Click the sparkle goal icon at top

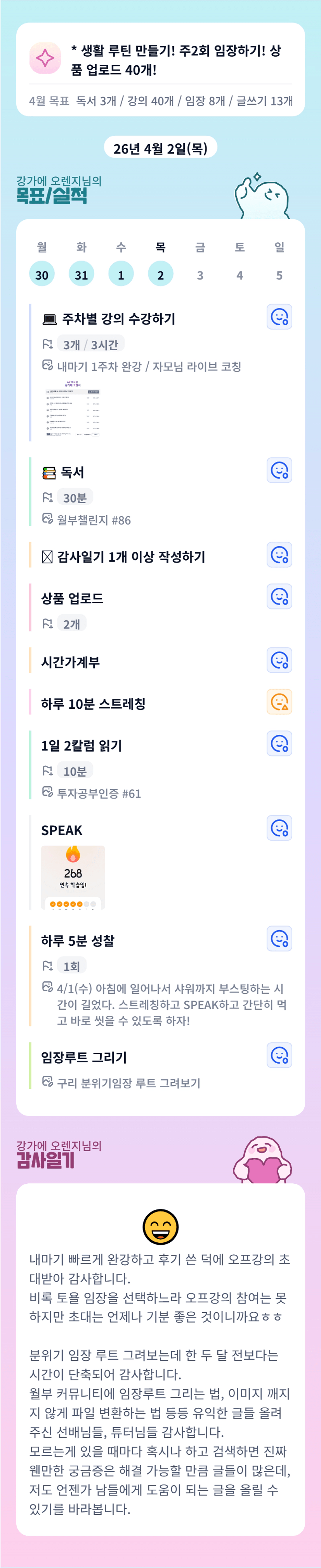(x=45, y=58)
